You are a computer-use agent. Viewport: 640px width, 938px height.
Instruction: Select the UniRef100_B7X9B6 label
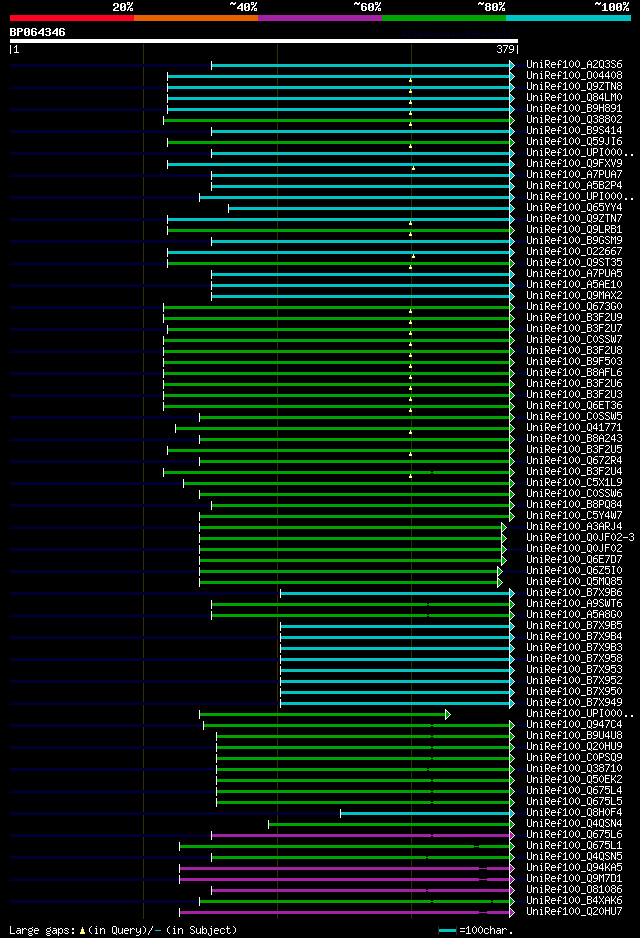pos(574,593)
